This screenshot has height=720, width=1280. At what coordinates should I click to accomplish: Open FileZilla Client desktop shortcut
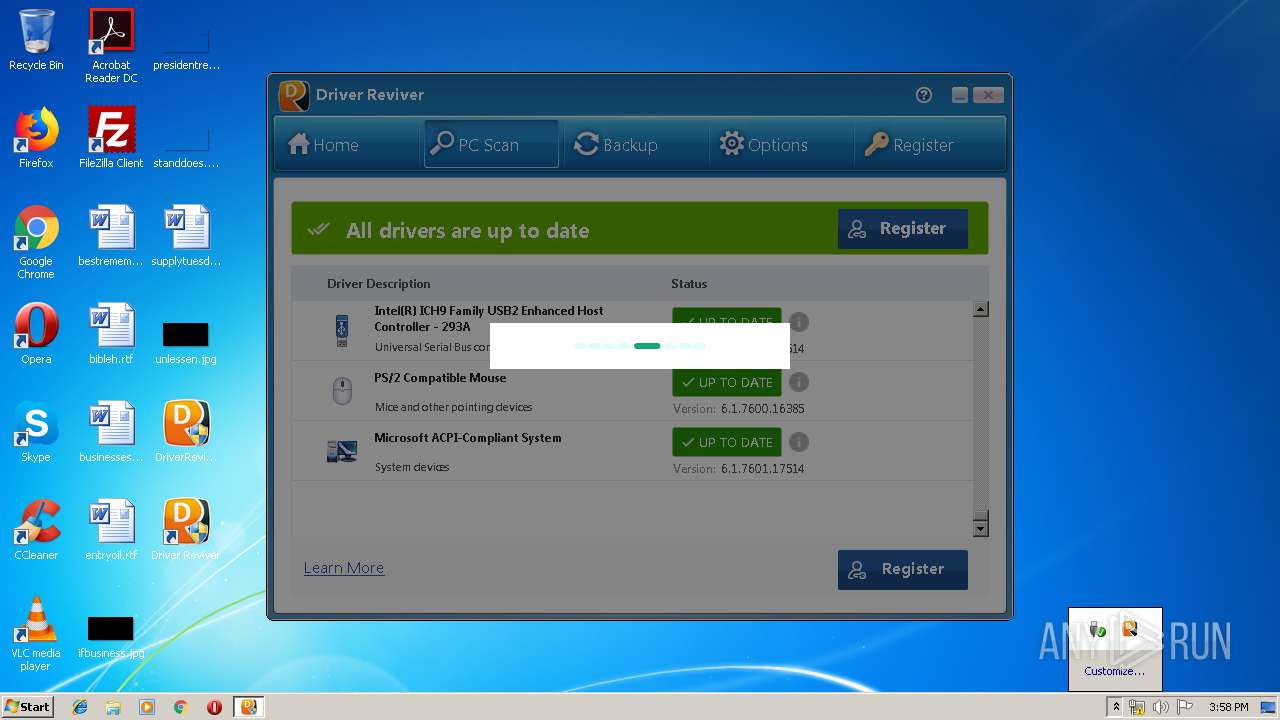111,138
